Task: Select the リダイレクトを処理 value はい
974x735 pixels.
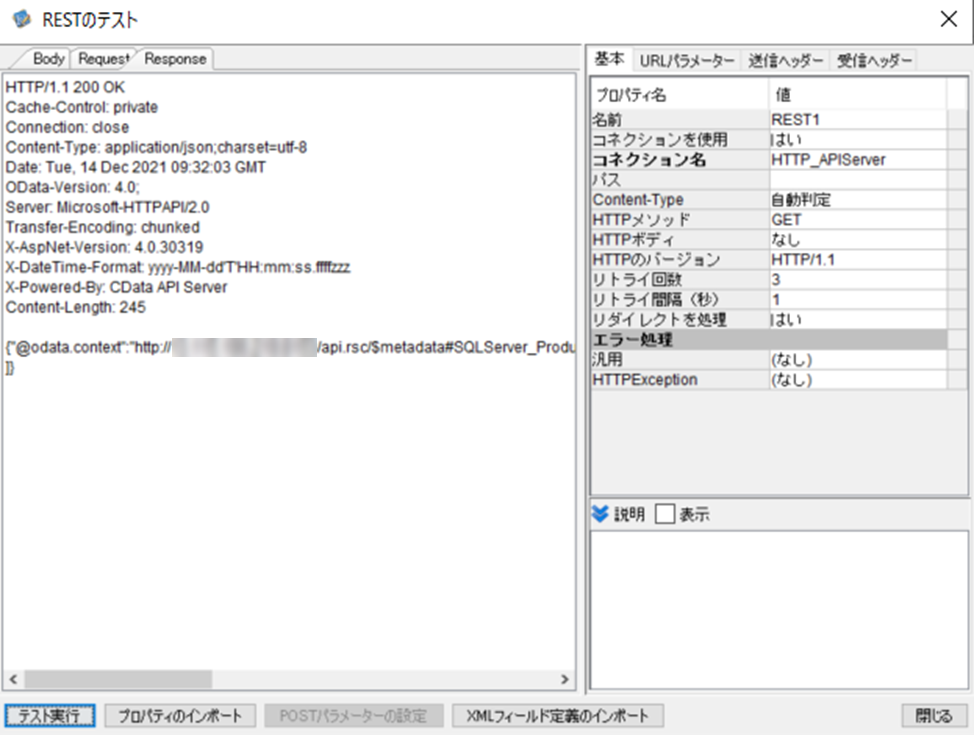Action: pyautogui.click(x=858, y=319)
